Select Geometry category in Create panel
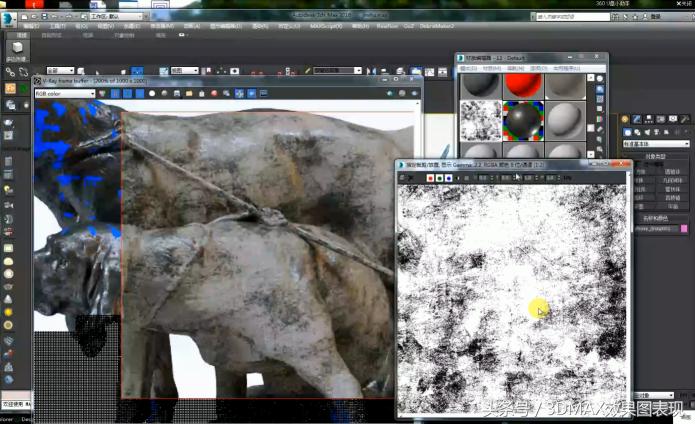The height and width of the screenshot is (424, 695). coord(628,132)
